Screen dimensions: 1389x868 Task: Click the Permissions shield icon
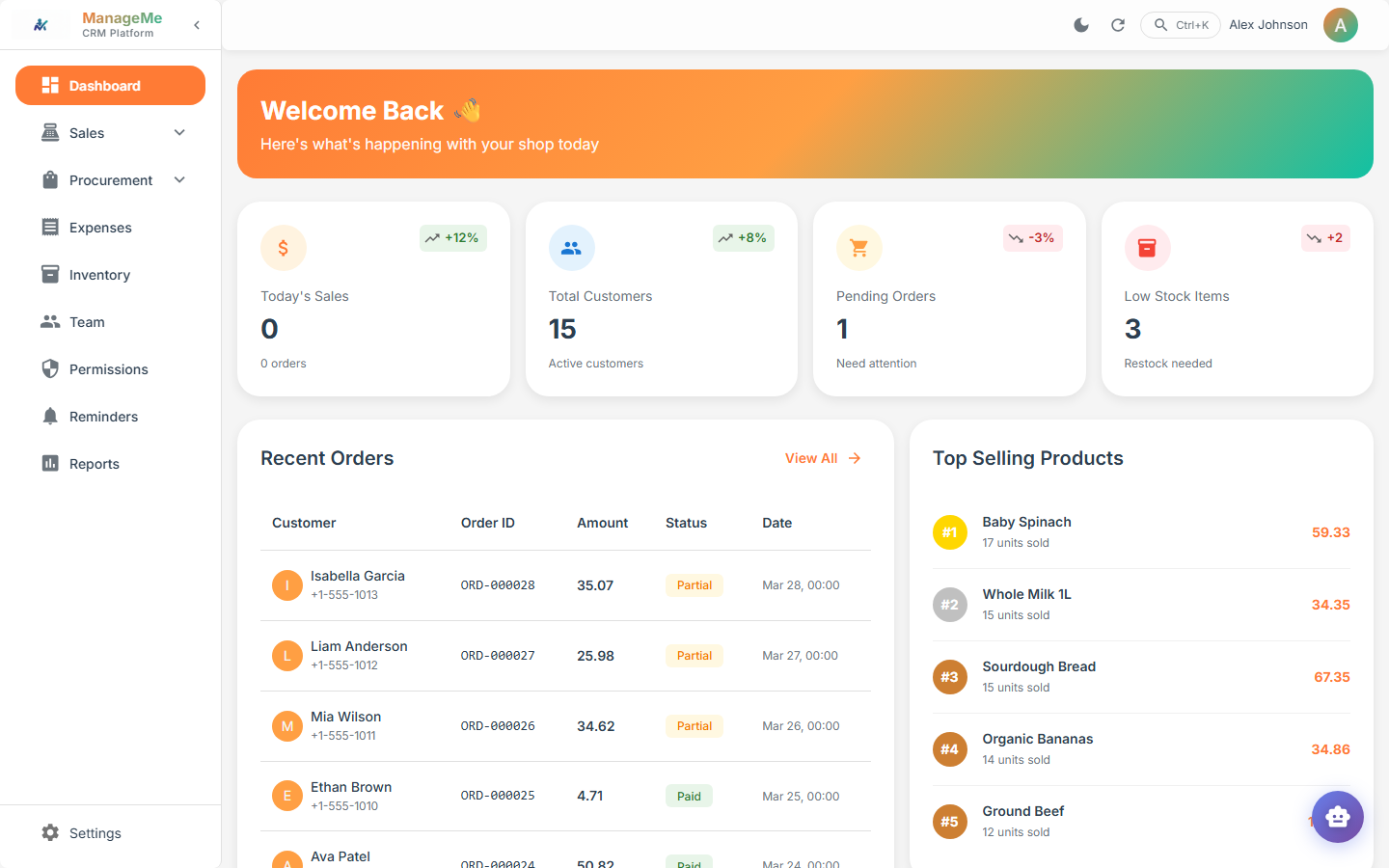[50, 368]
